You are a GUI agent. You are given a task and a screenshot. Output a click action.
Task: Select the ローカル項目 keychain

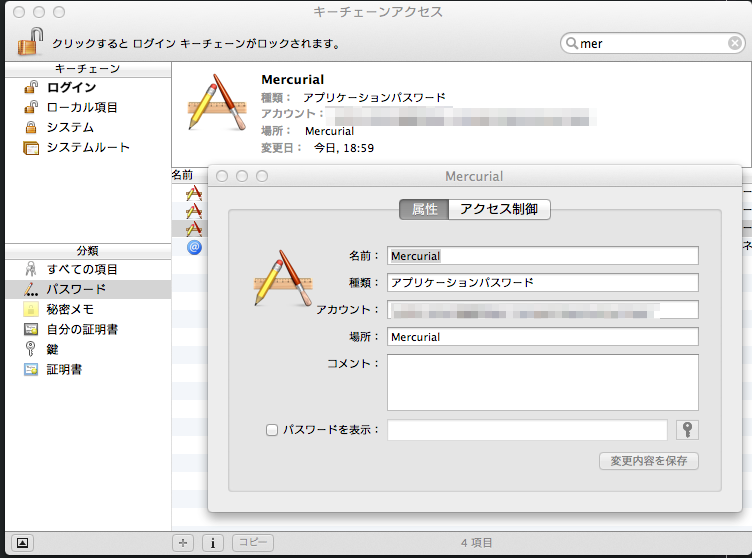click(88, 107)
